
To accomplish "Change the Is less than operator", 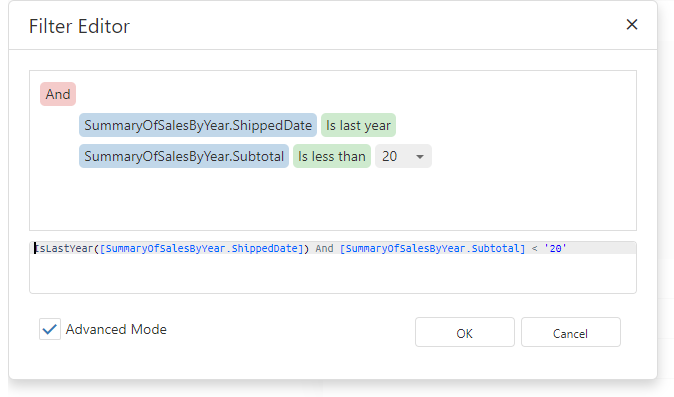I will 332,156.
